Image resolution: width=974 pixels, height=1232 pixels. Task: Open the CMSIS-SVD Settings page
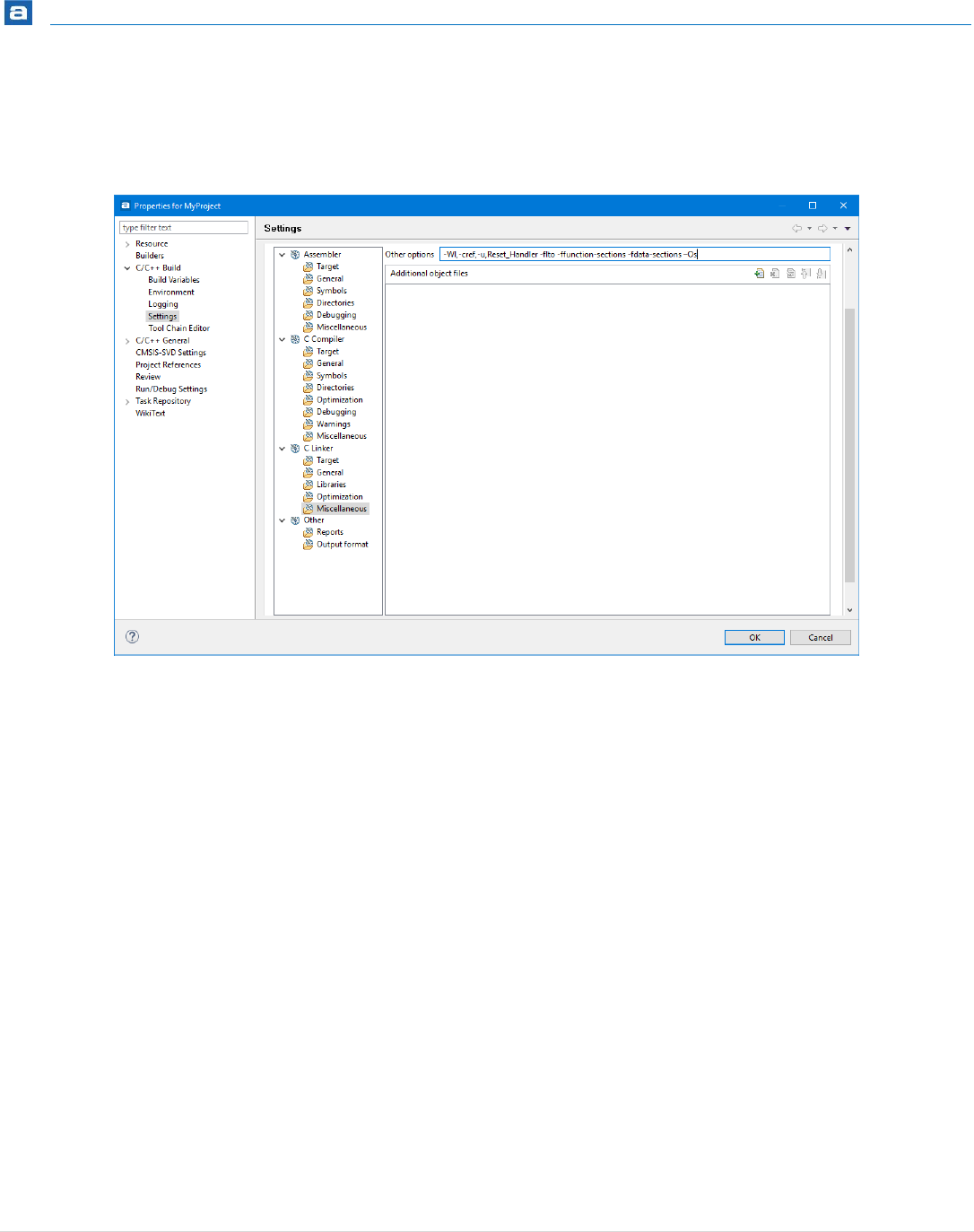click(170, 353)
